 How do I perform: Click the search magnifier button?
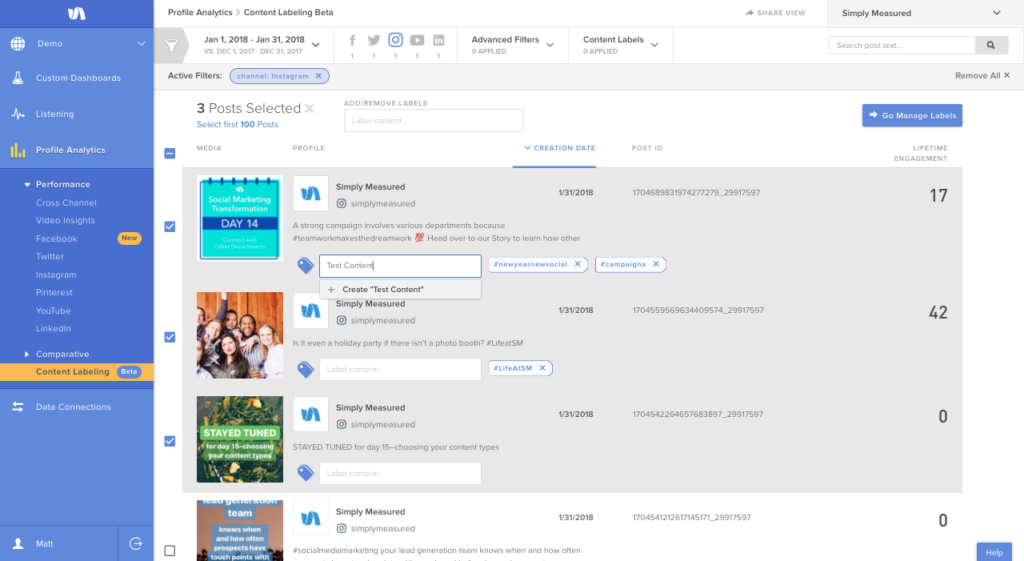pyautogui.click(x=991, y=45)
